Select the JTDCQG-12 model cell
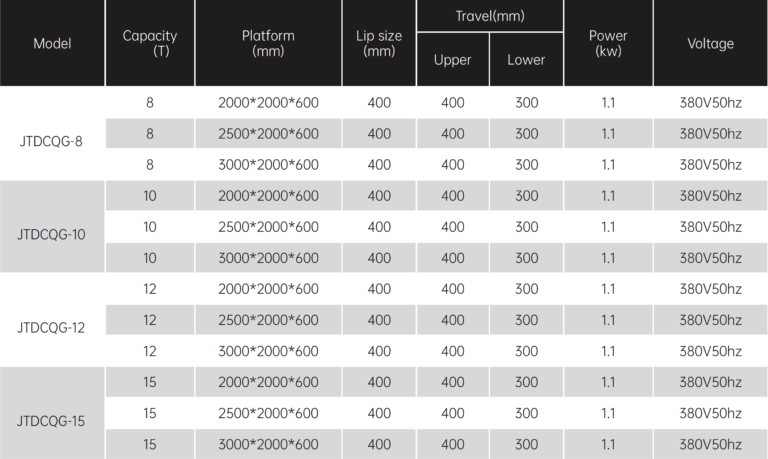The image size is (768, 459). click(51, 327)
